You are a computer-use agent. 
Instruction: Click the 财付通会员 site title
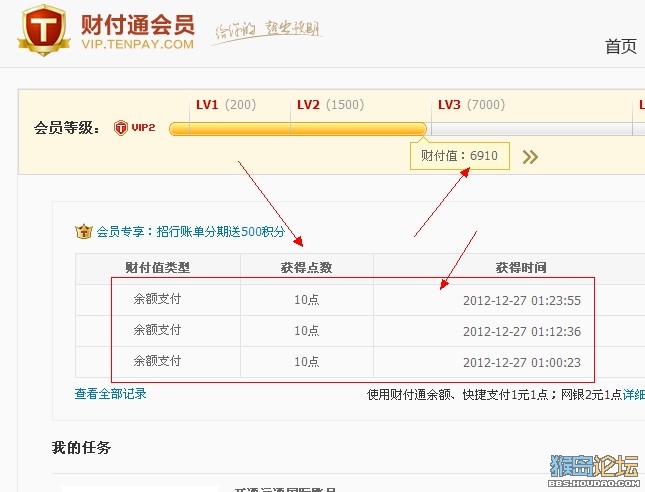pyautogui.click(x=137, y=24)
